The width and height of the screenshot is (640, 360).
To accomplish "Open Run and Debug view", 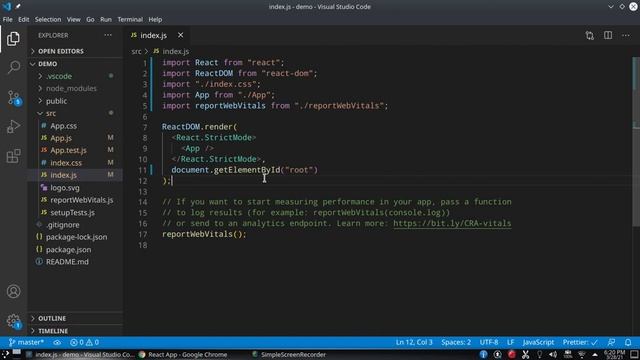I will [13, 127].
